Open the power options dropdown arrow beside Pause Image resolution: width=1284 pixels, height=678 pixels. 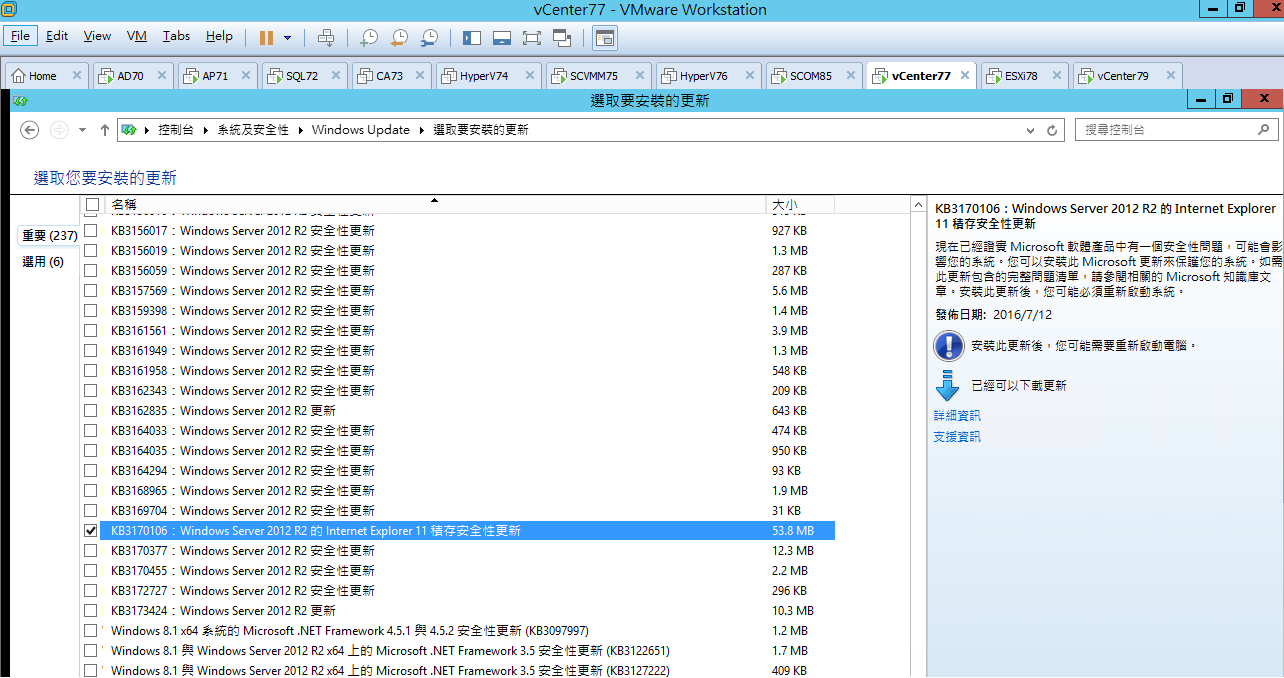[x=288, y=37]
